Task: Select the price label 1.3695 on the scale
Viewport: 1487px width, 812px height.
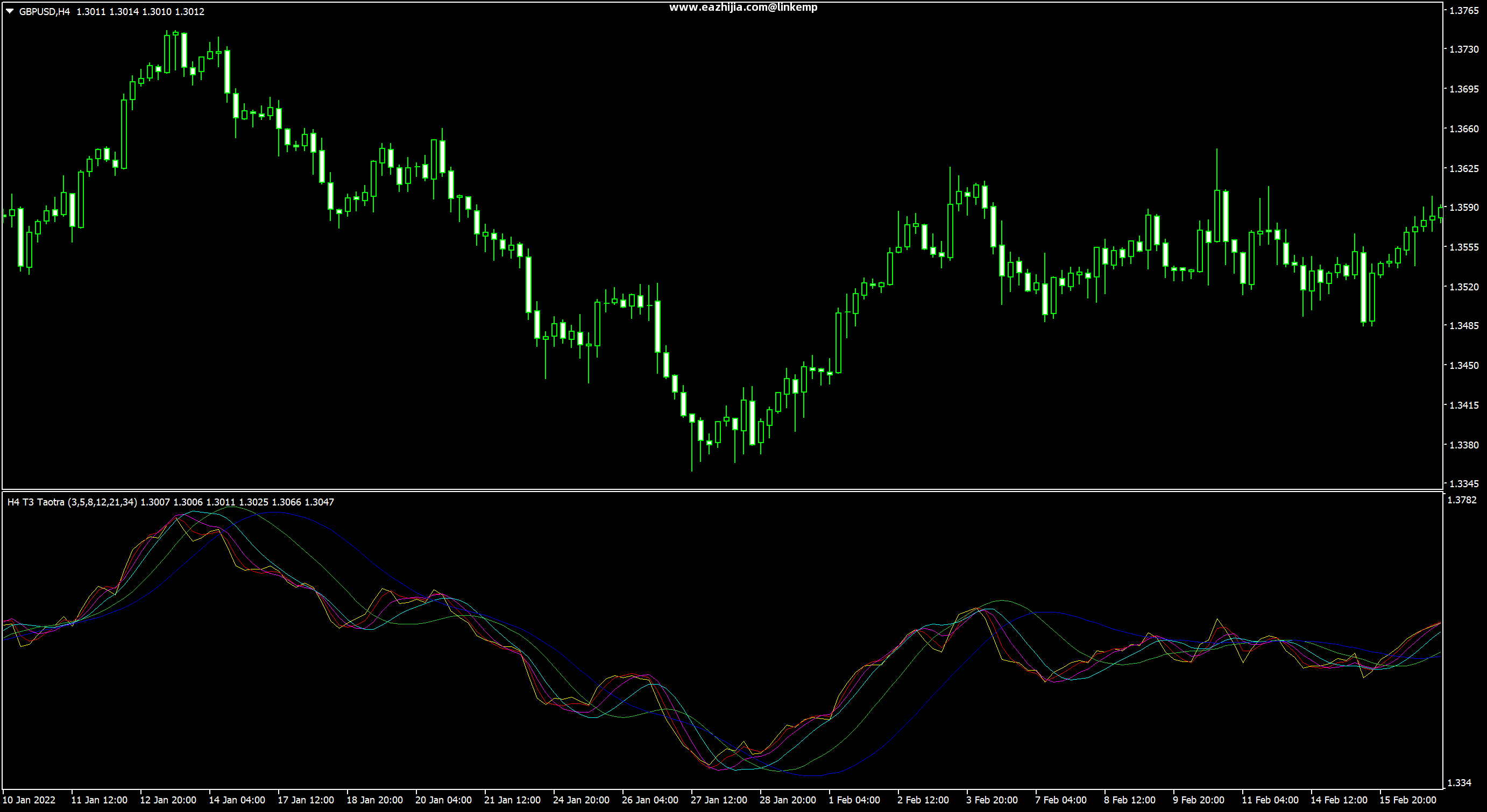Action: pos(1464,89)
